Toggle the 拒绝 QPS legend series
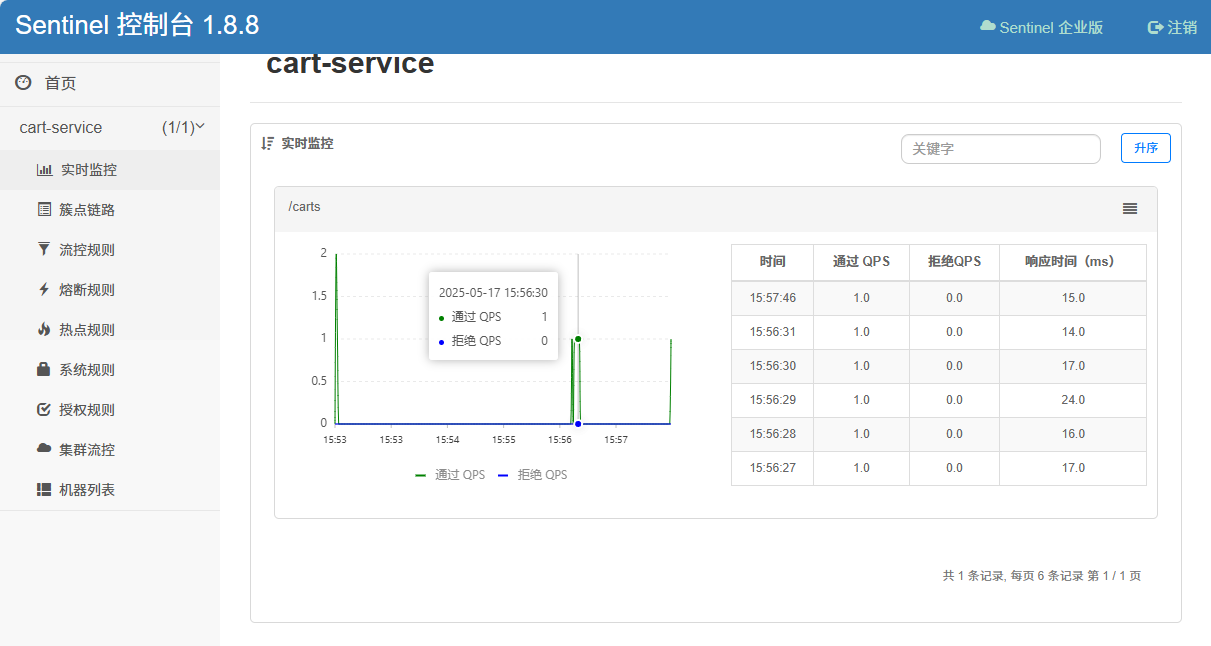Screen dimensions: 1211x646 click(x=532, y=475)
